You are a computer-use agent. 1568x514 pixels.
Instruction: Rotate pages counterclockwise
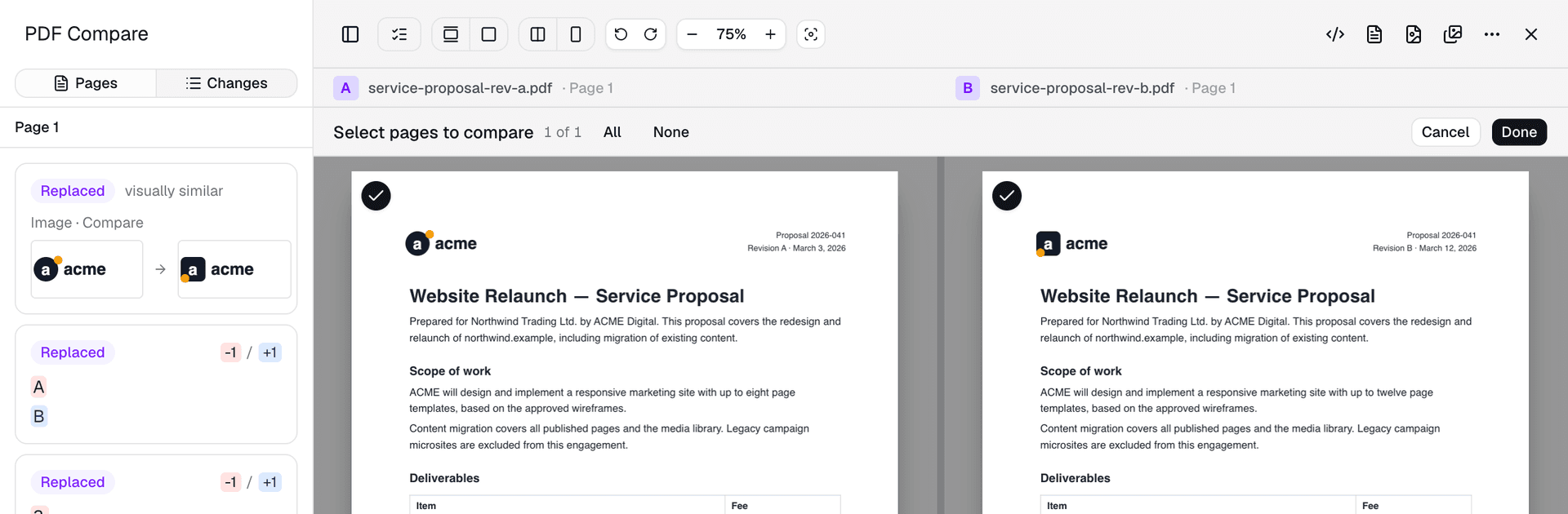pyautogui.click(x=621, y=34)
